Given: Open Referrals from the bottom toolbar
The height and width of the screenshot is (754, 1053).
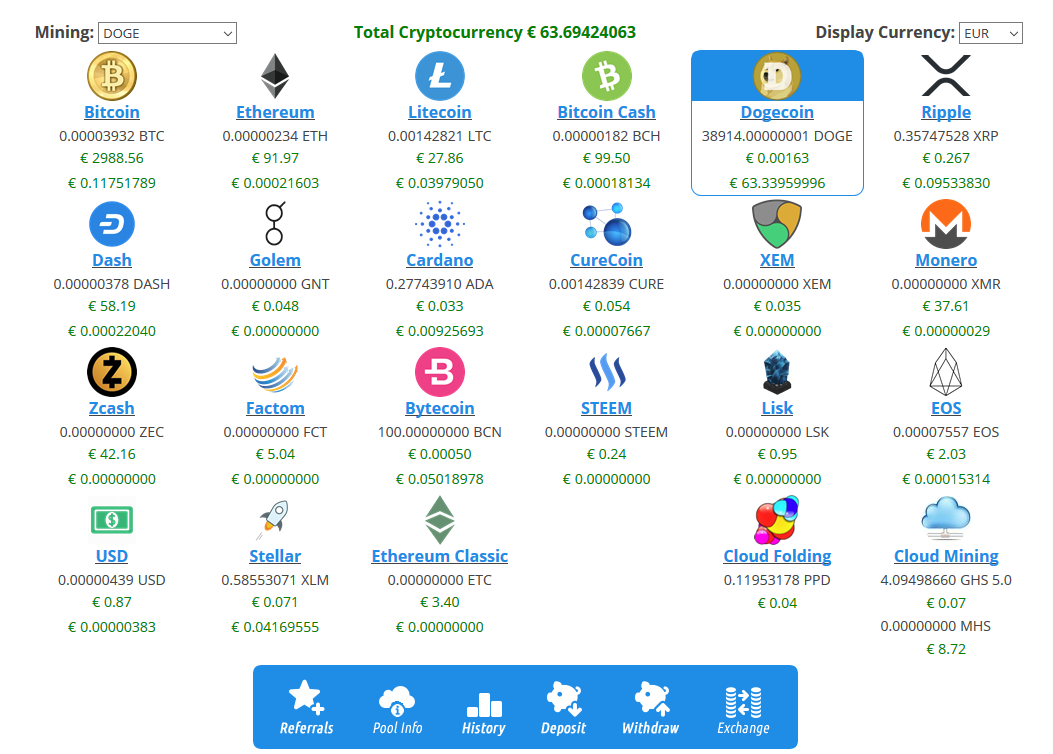Looking at the screenshot, I should pos(306,707).
